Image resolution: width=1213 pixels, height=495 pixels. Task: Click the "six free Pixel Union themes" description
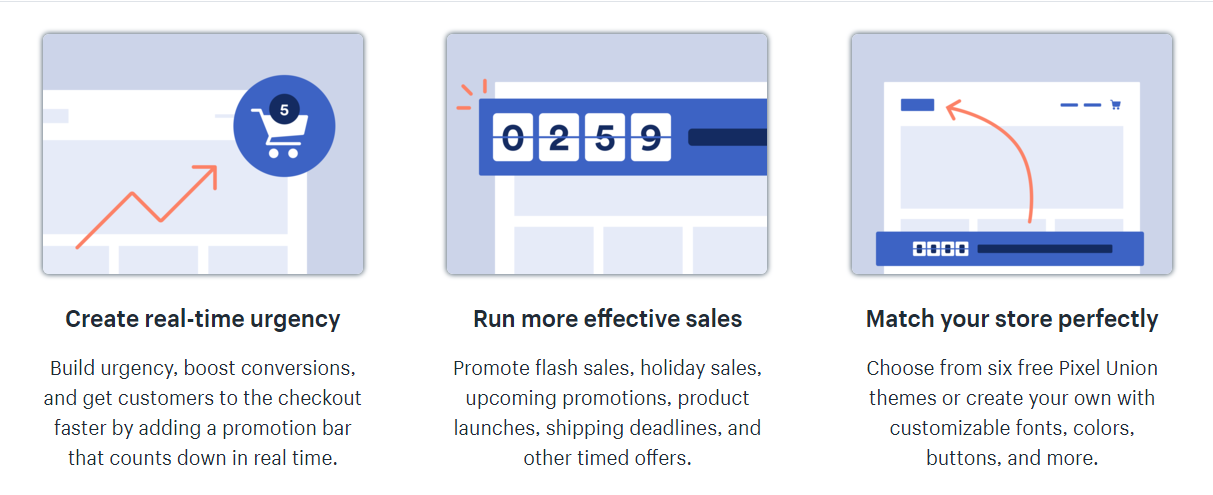click(x=1012, y=413)
